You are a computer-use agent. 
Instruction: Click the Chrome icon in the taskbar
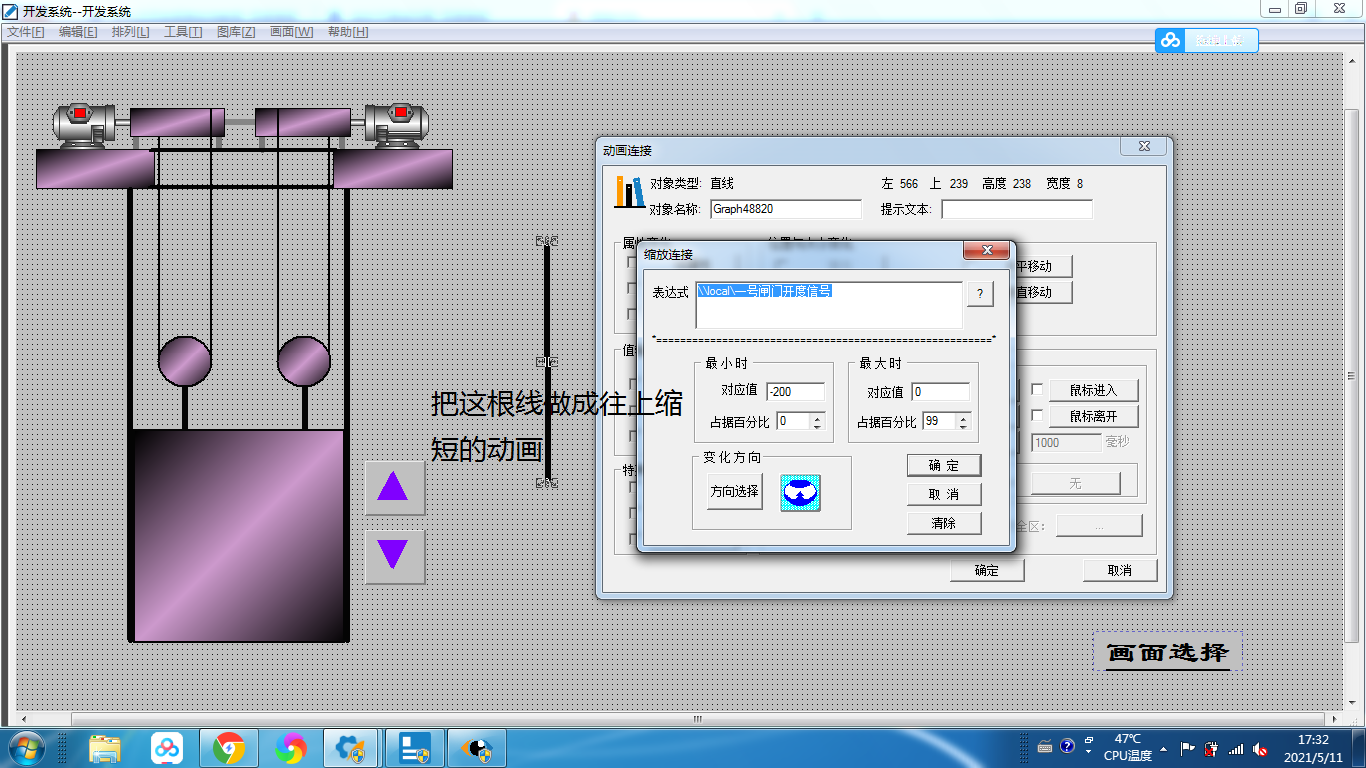click(229, 748)
